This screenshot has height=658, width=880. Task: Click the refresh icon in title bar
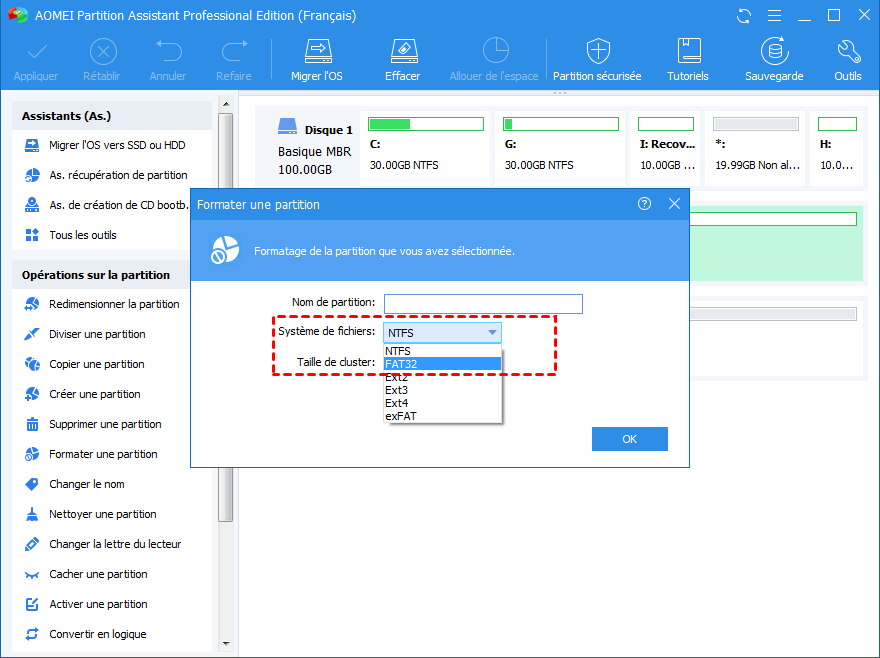click(x=744, y=15)
